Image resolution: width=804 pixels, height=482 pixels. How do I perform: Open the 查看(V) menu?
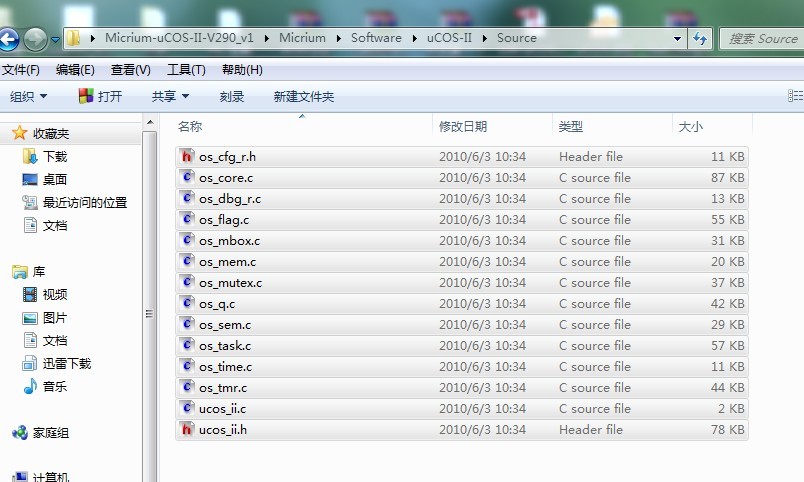coord(131,70)
